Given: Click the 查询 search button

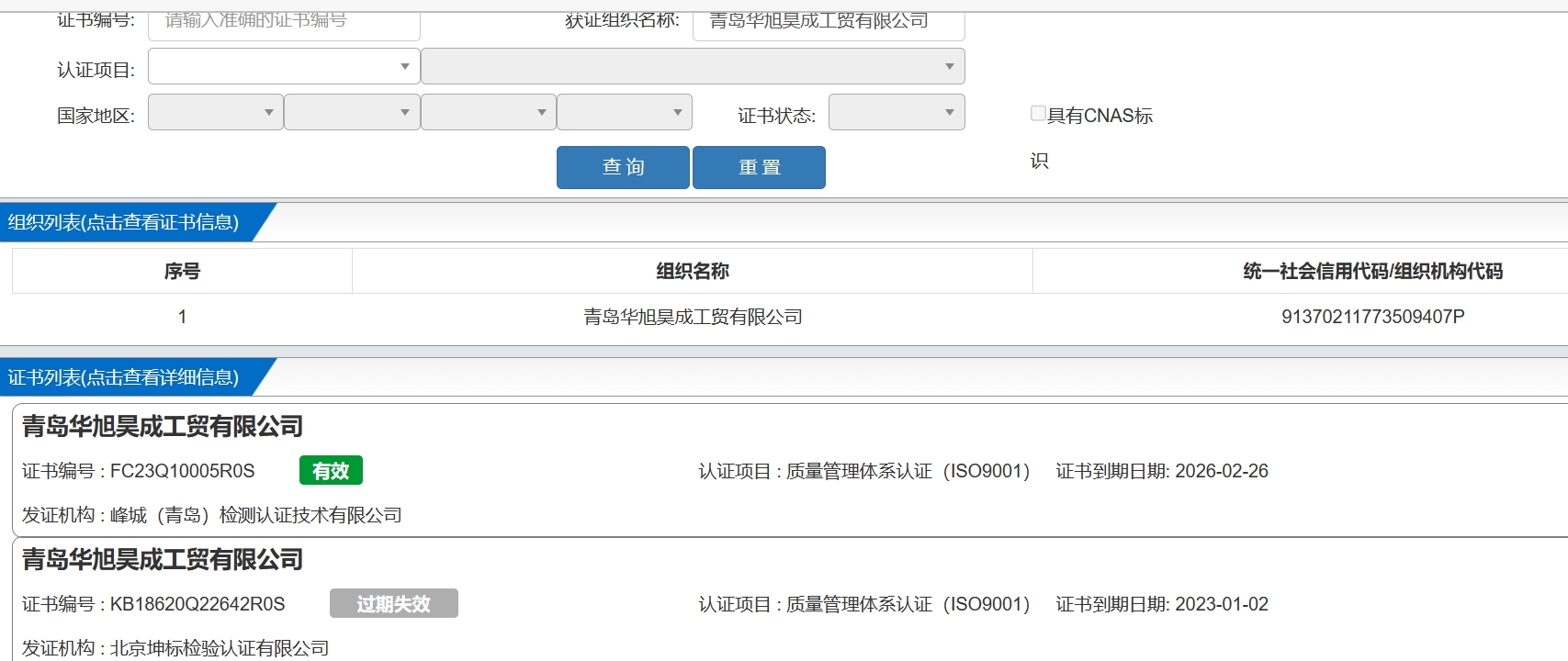Looking at the screenshot, I should 623,167.
